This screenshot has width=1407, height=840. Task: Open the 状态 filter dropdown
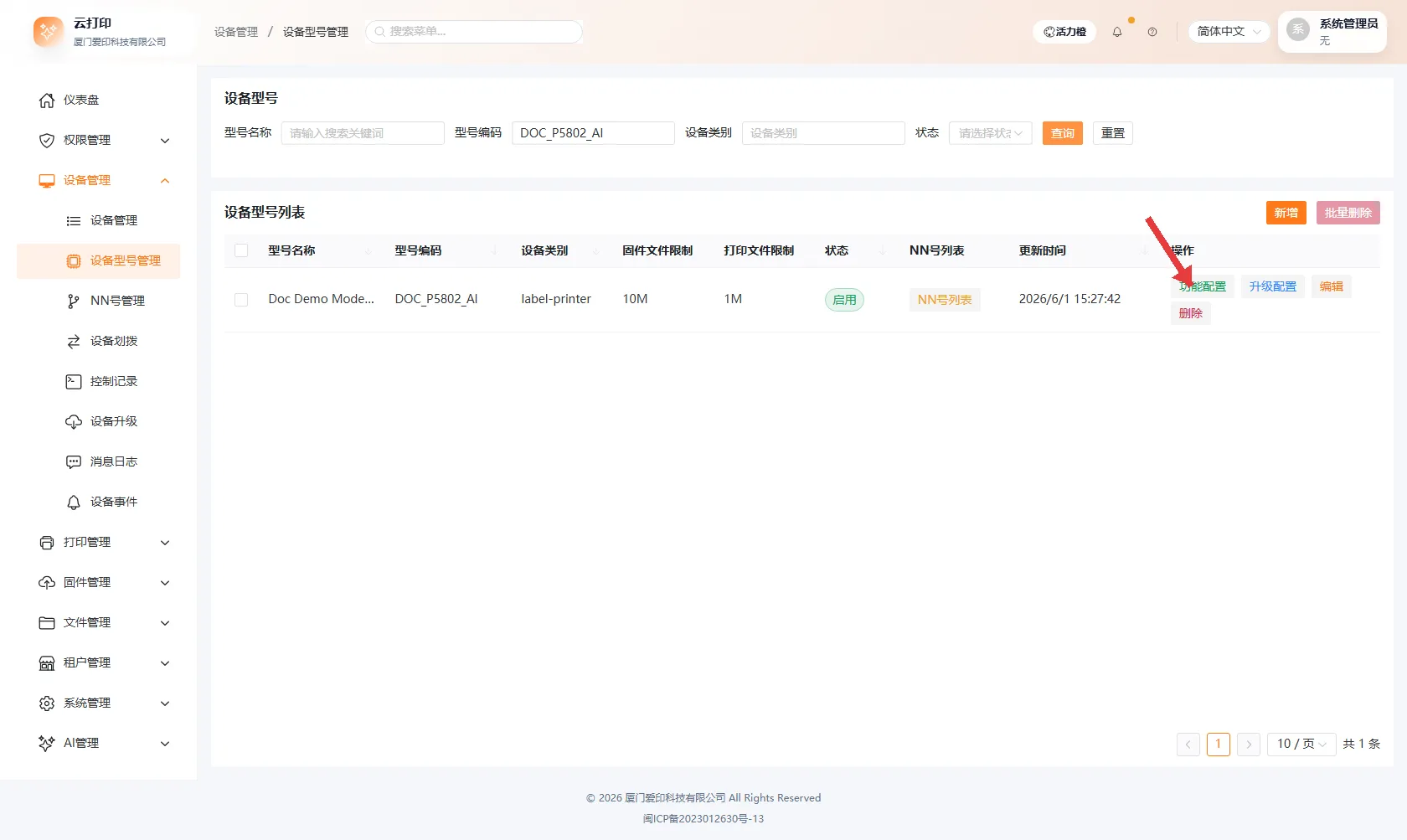tap(991, 133)
